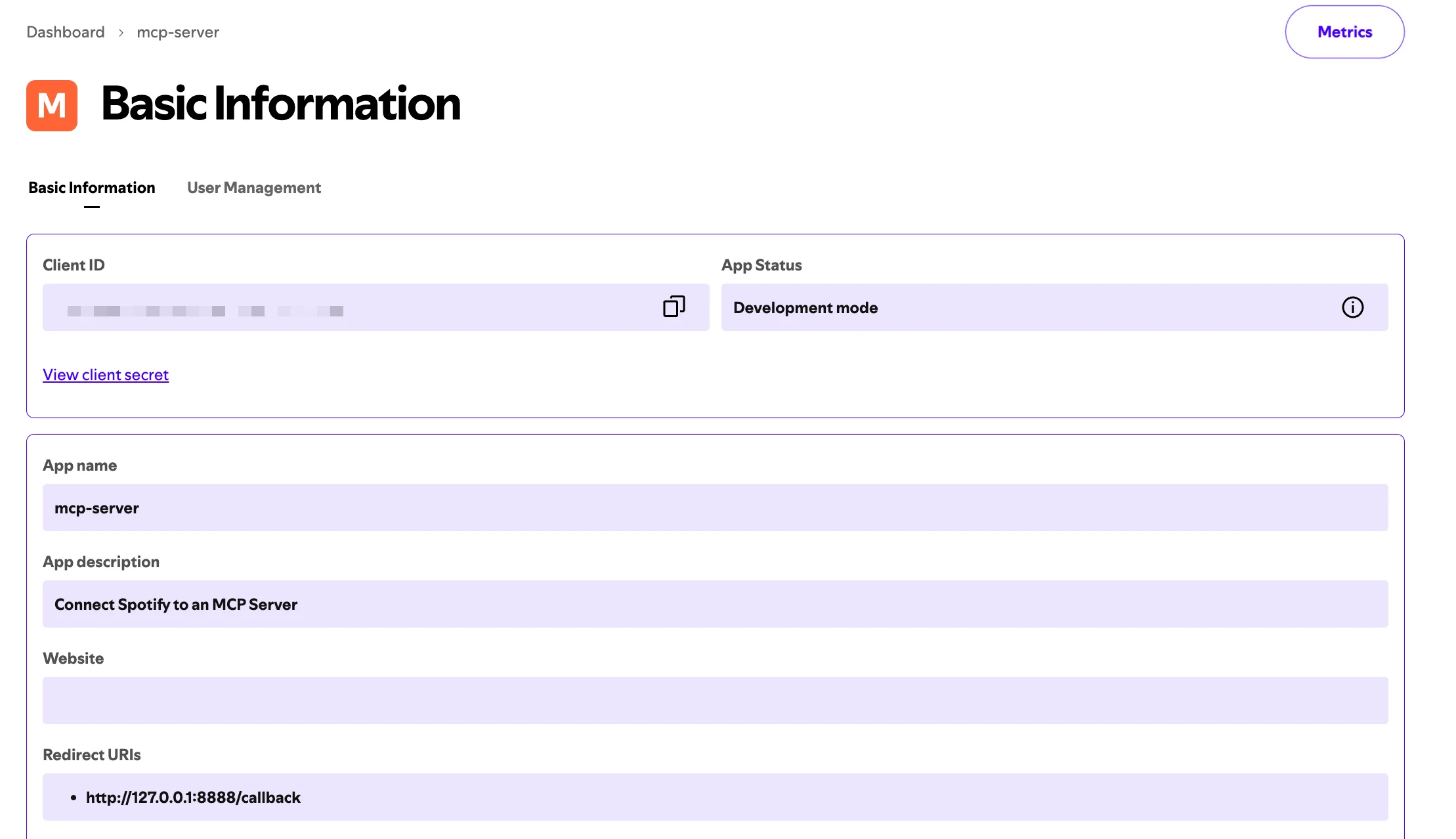1456x839 pixels.
Task: Open the App Status info tooltip
Action: [1354, 307]
